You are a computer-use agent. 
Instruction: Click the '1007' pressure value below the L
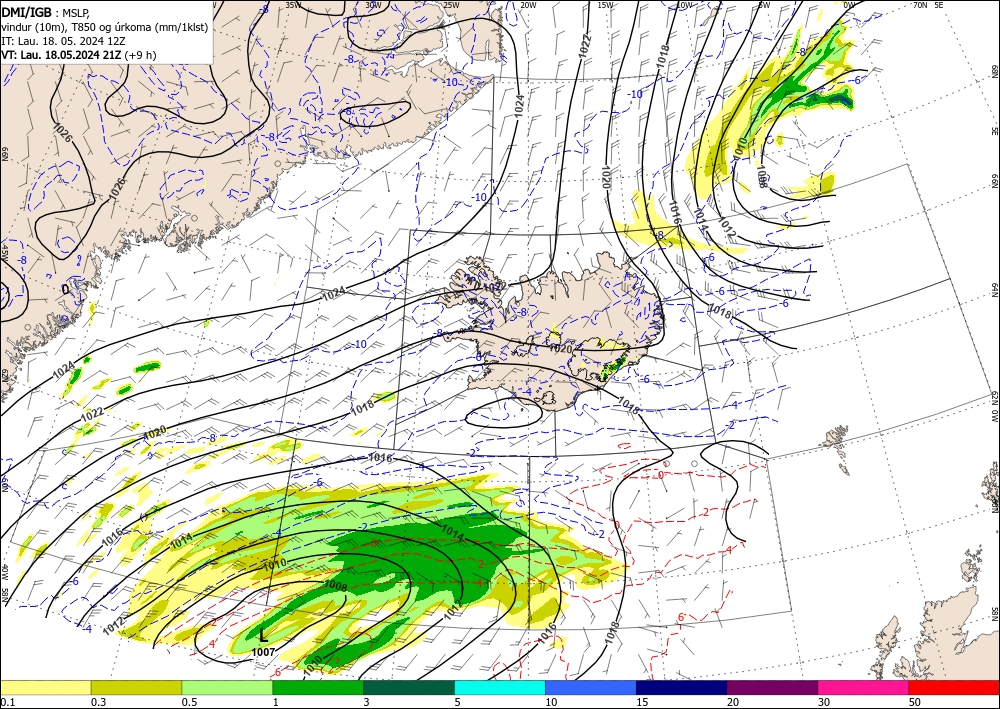(263, 652)
